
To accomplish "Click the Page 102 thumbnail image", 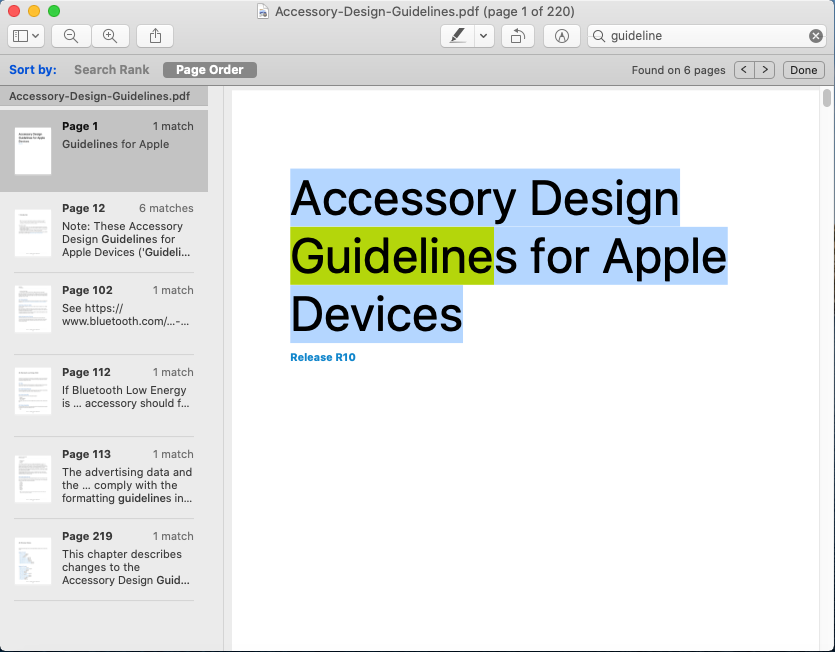I will tap(33, 309).
